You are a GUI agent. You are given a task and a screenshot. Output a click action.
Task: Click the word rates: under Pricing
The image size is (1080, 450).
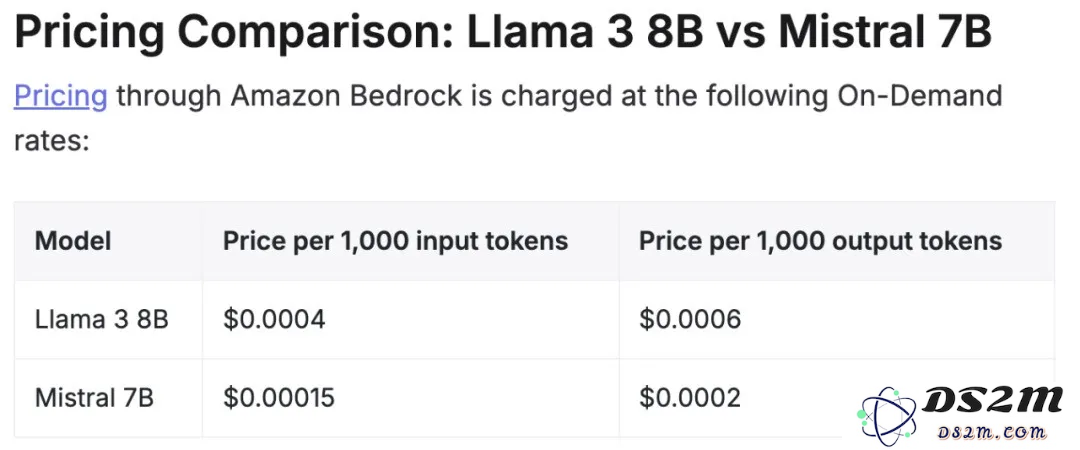tap(52, 140)
